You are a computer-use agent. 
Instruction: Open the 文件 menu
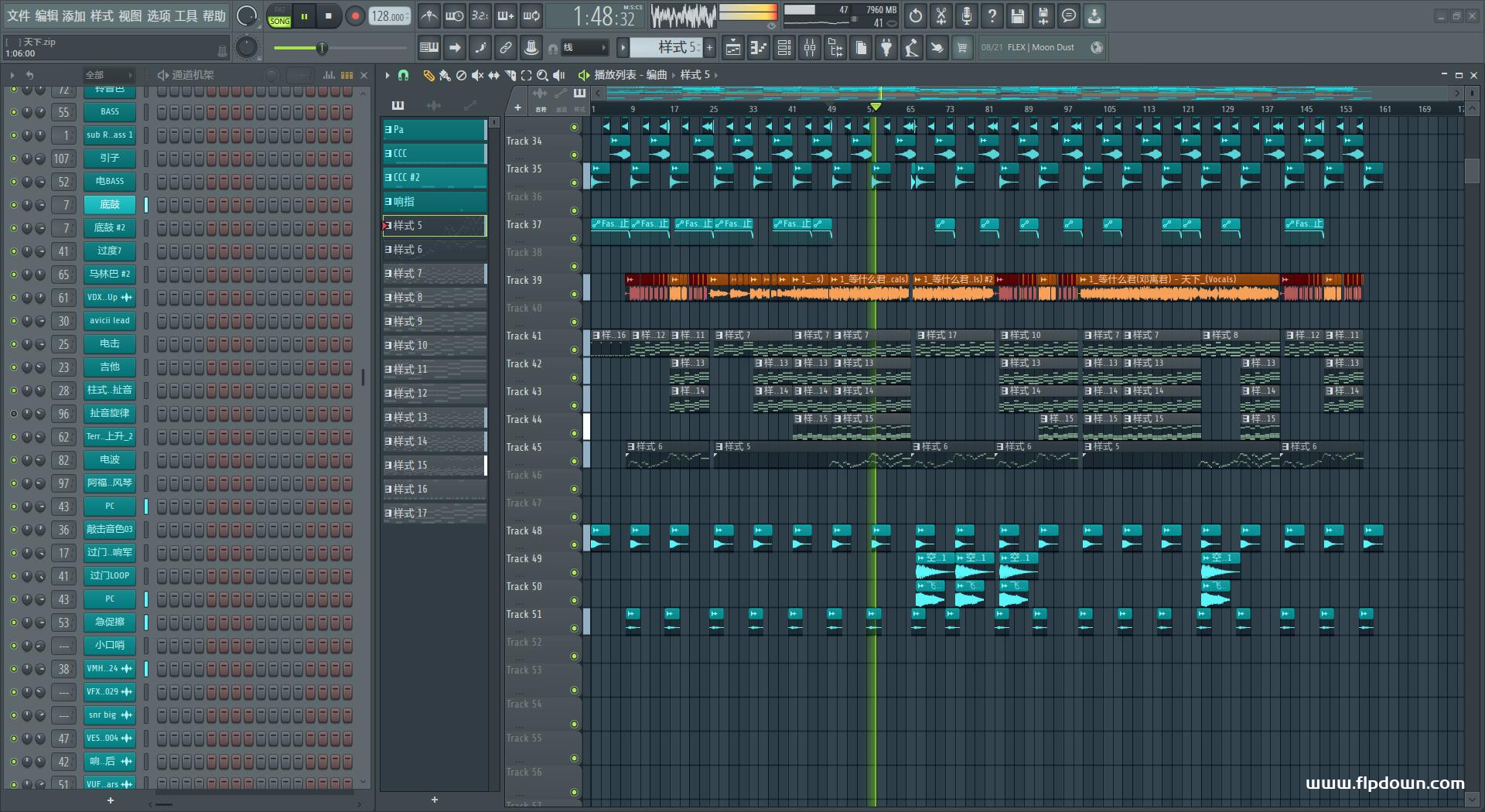pos(19,15)
